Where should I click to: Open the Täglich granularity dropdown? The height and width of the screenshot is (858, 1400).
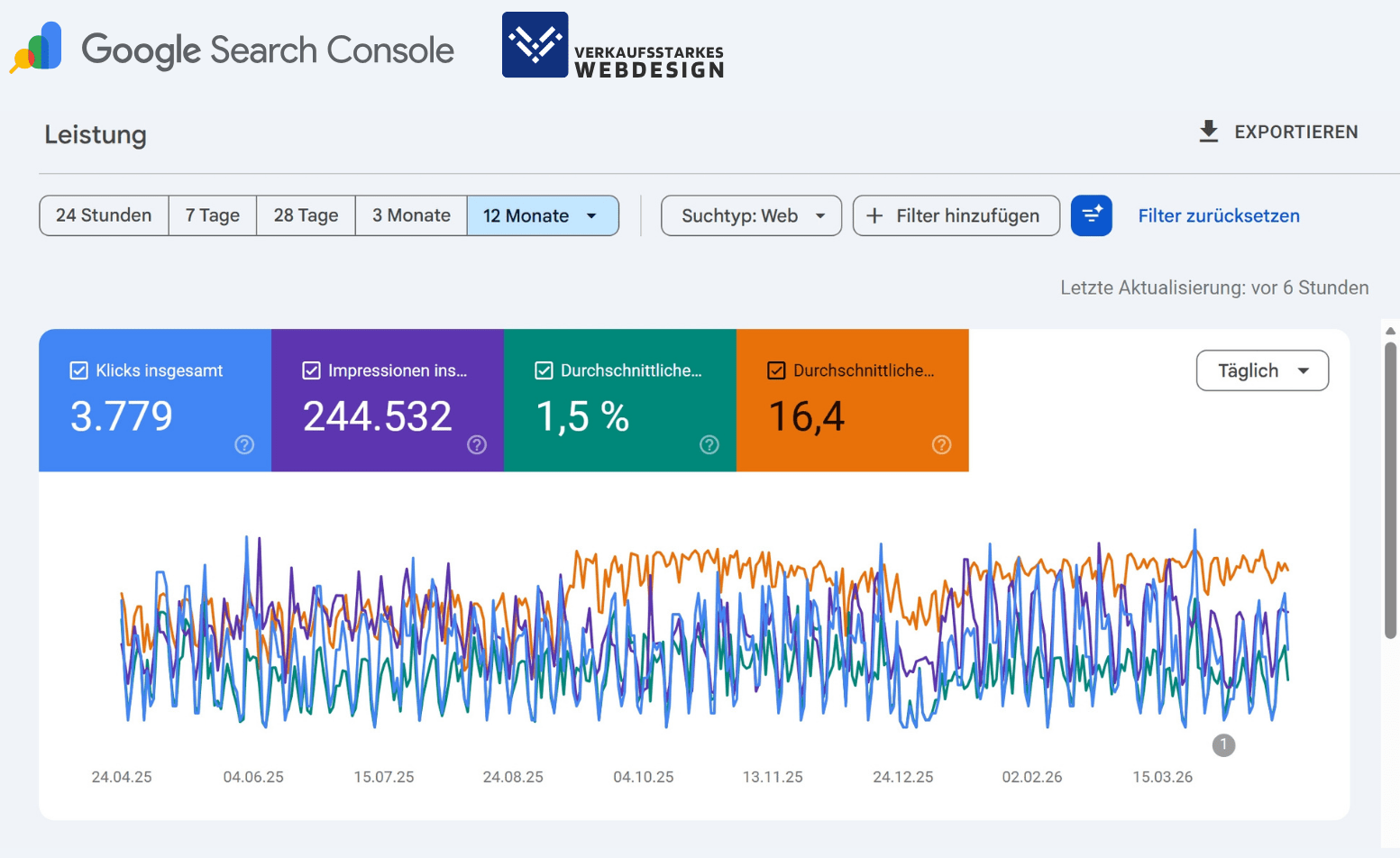click(x=1261, y=370)
